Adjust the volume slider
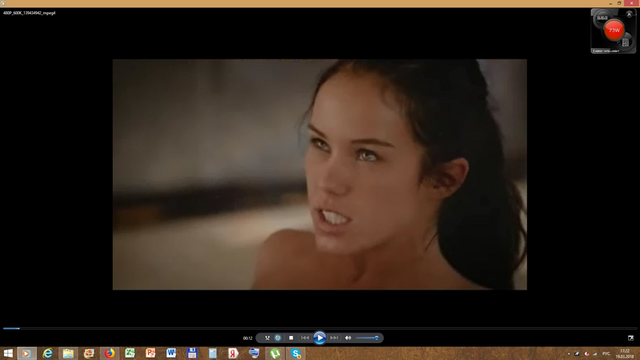 tap(367, 338)
